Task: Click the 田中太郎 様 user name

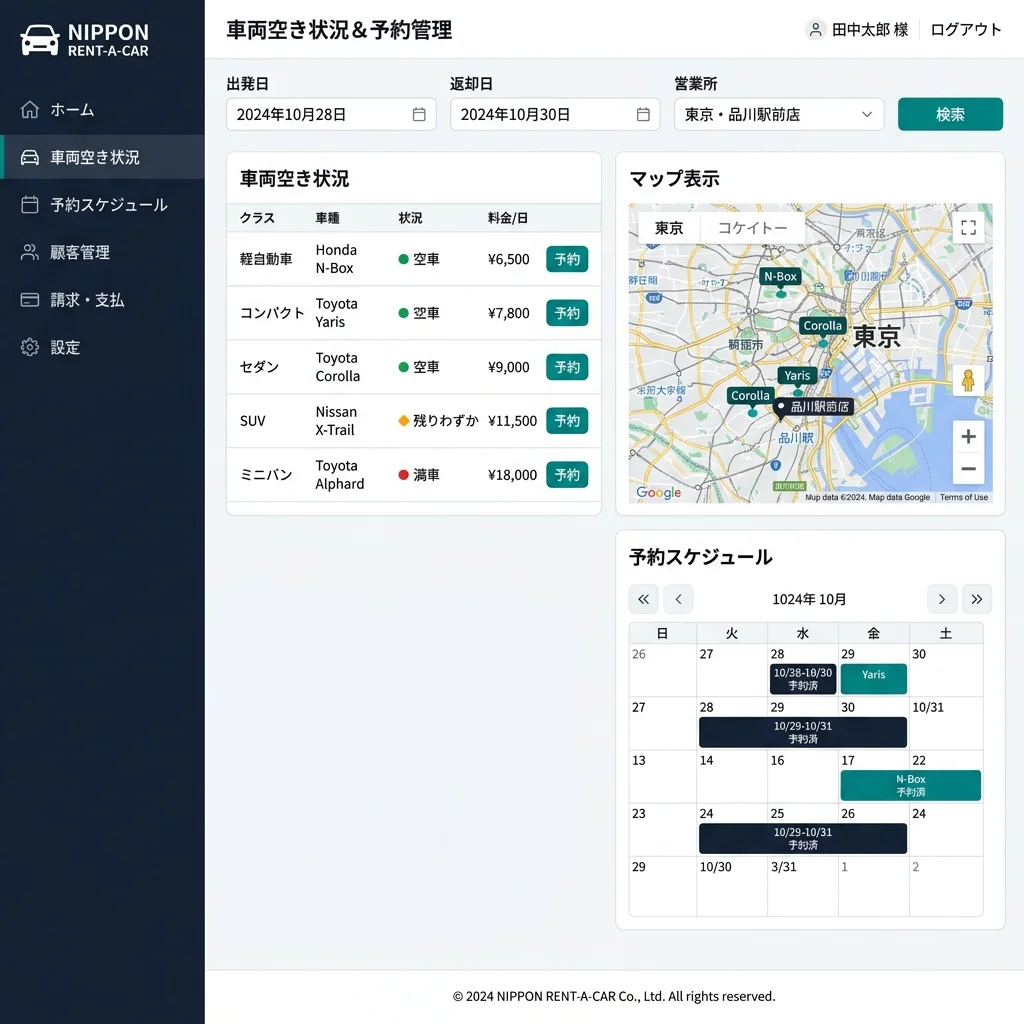Action: tap(870, 29)
